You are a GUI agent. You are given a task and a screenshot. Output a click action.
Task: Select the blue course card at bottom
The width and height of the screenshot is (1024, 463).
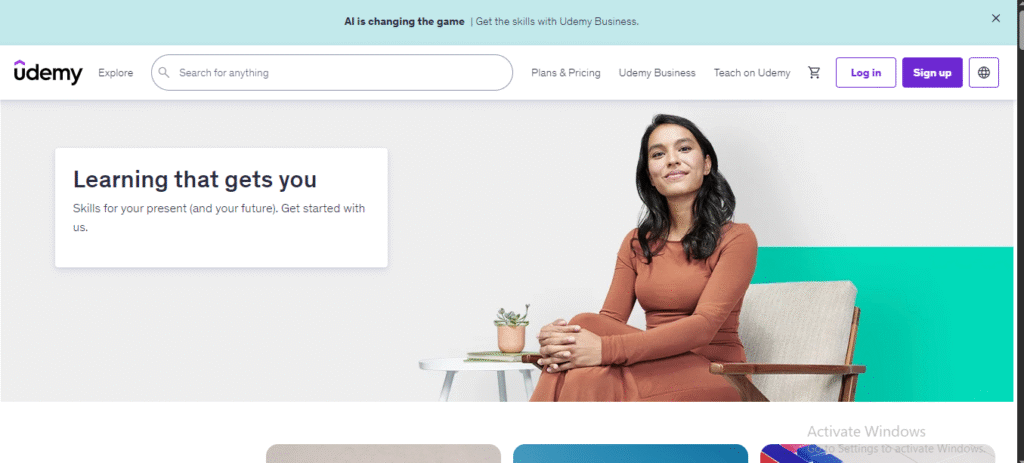point(630,454)
